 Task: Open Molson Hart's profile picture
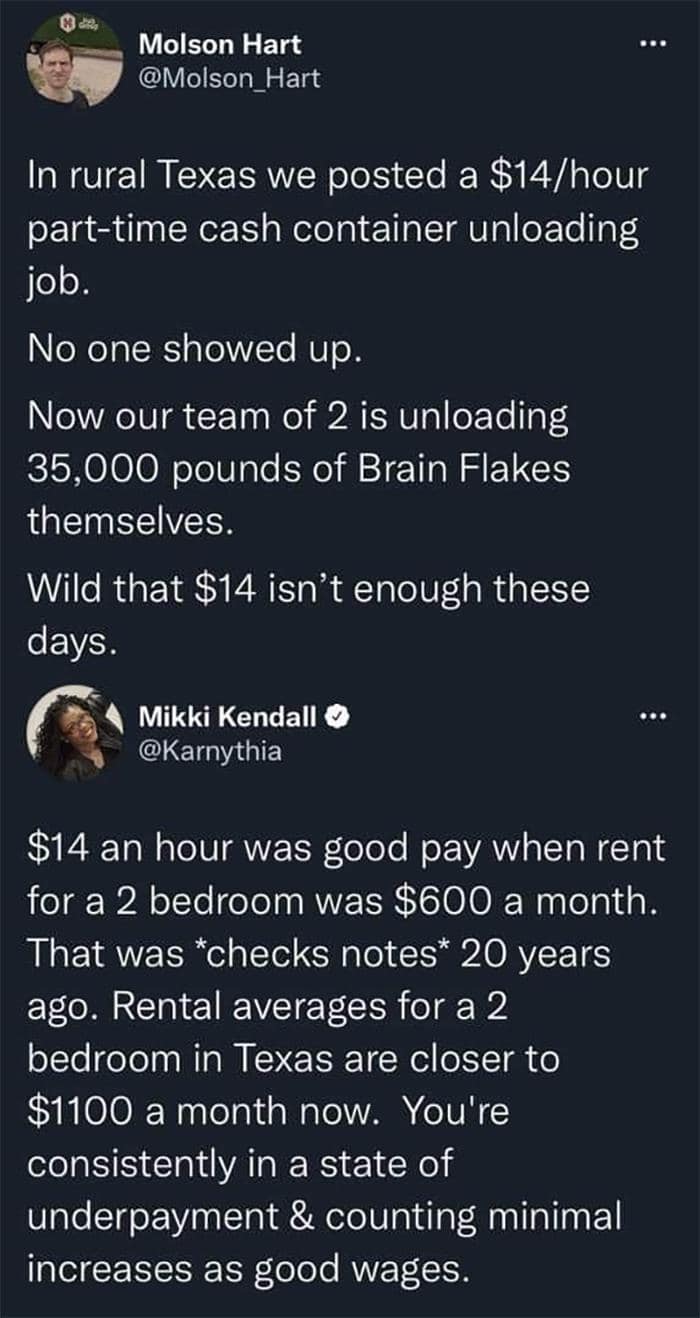tap(73, 62)
